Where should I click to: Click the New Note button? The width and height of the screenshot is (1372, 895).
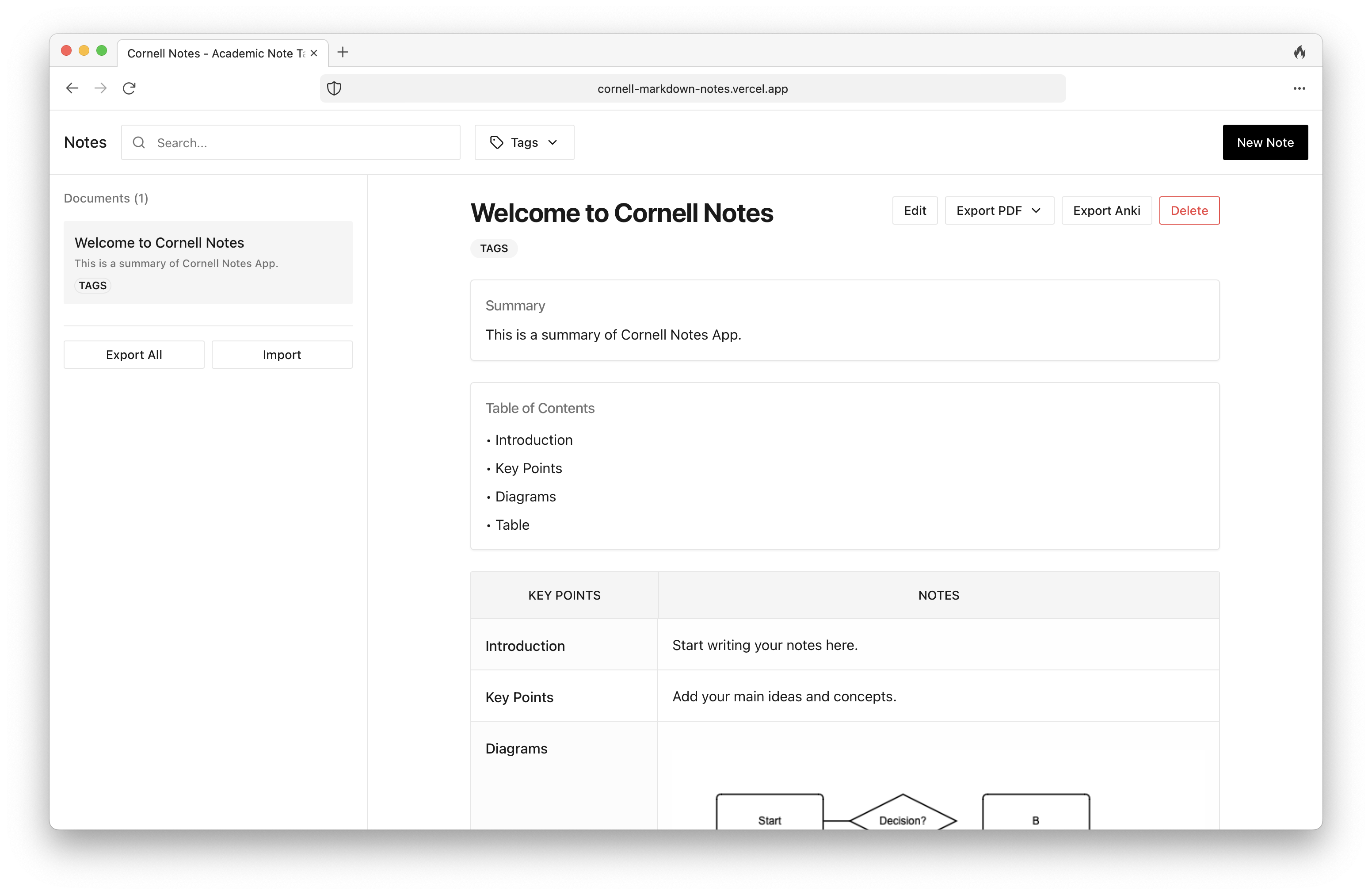point(1265,142)
